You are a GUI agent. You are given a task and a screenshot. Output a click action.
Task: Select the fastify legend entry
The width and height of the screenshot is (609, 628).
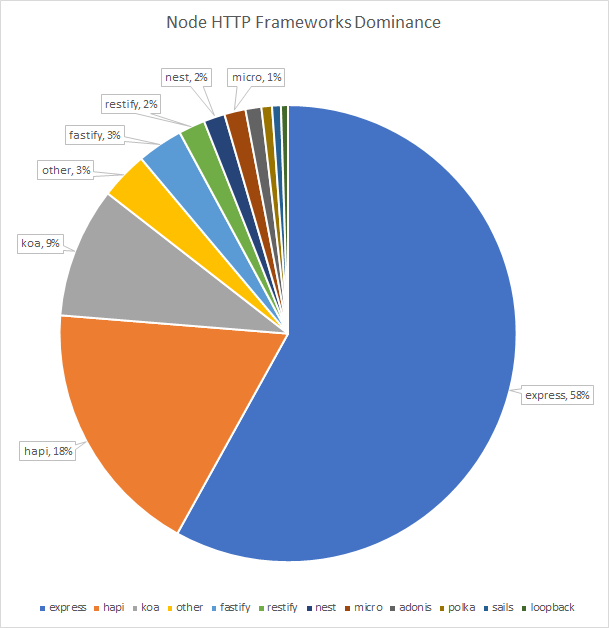pos(231,608)
